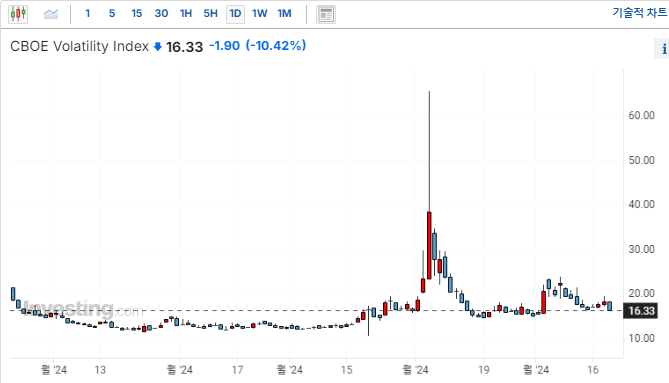This screenshot has width=669, height=383.
Task: Open the news panel icon in toolbar
Action: [326, 14]
